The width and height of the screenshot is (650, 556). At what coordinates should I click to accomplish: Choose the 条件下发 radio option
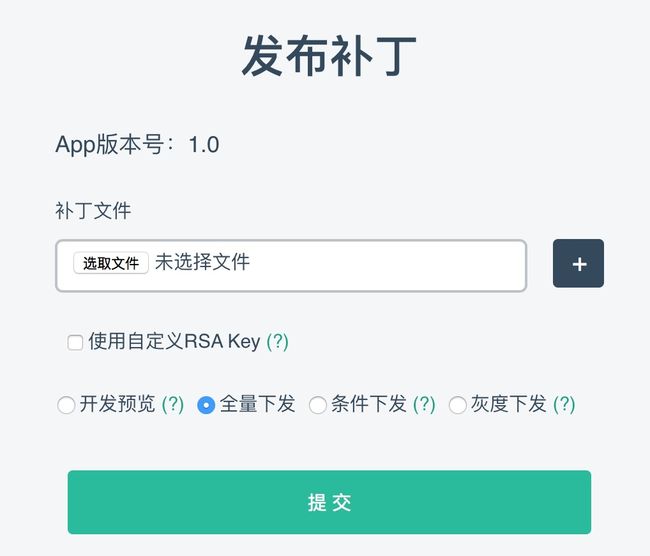(318, 405)
